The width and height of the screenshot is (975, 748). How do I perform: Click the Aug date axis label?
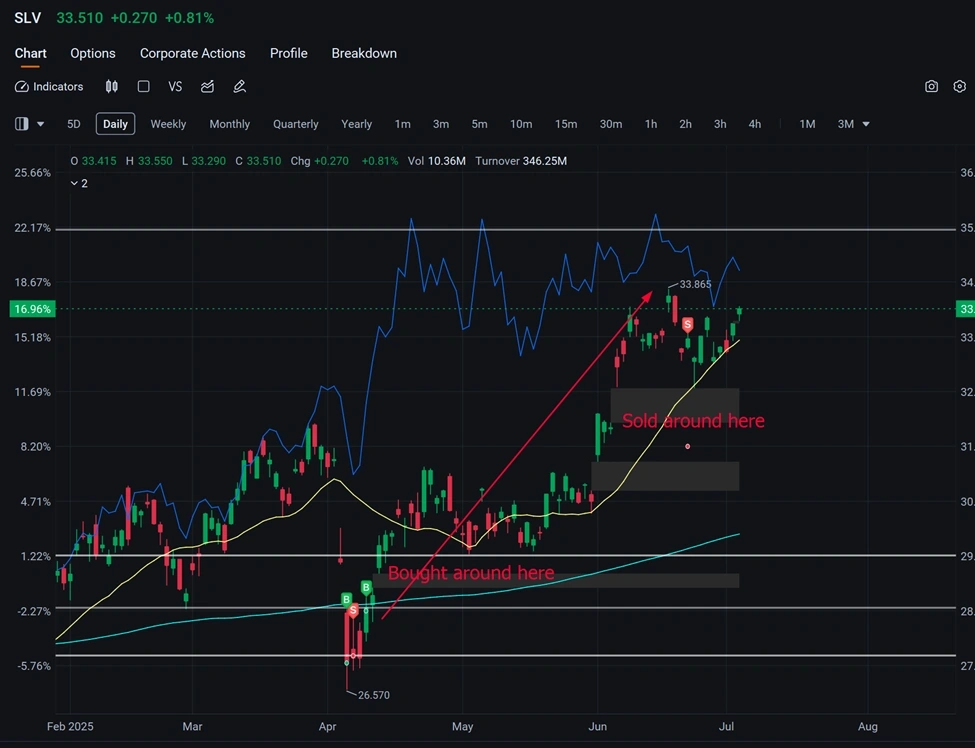(x=867, y=726)
